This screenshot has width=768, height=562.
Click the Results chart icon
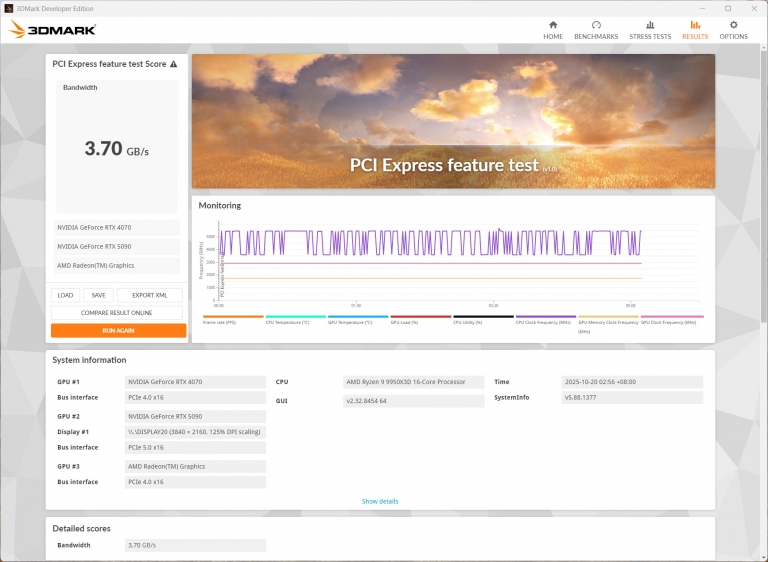click(x=695, y=25)
